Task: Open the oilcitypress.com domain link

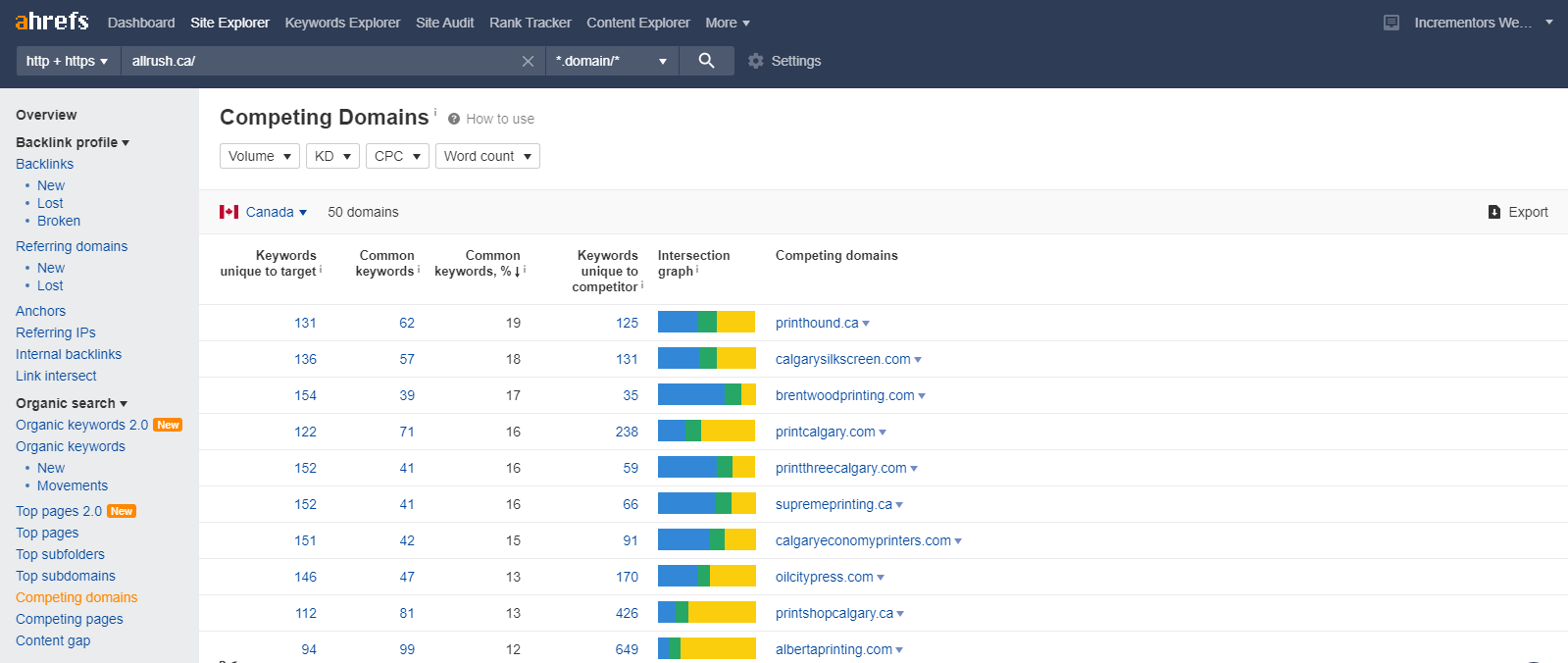Action: point(824,577)
